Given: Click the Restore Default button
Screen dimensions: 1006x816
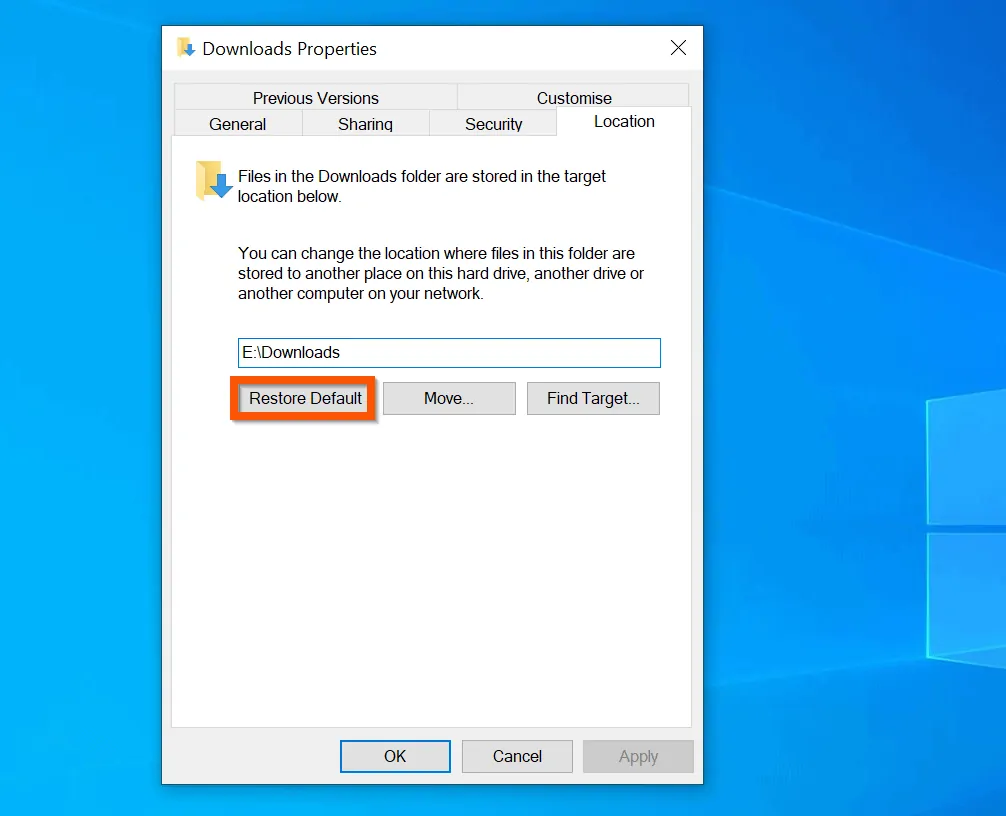Looking at the screenshot, I should (x=303, y=398).
